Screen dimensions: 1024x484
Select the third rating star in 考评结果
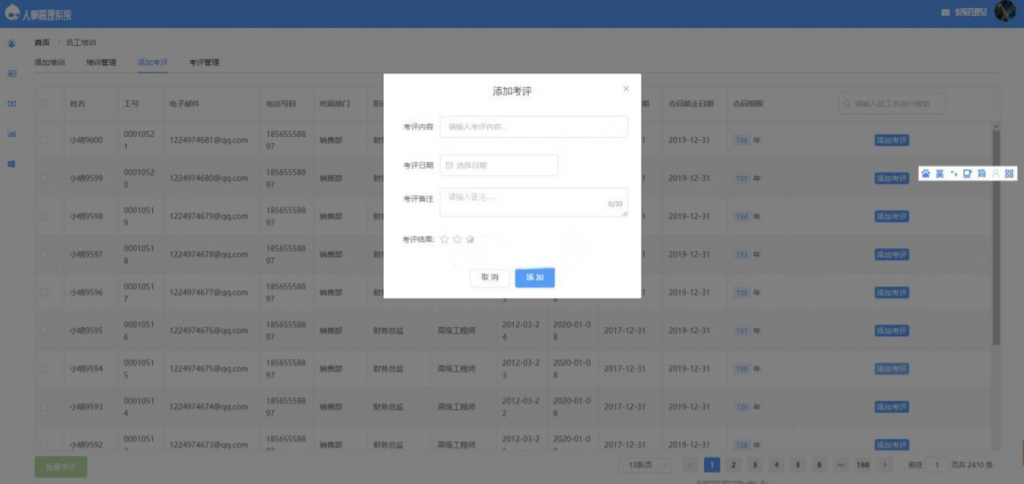pyautogui.click(x=470, y=239)
